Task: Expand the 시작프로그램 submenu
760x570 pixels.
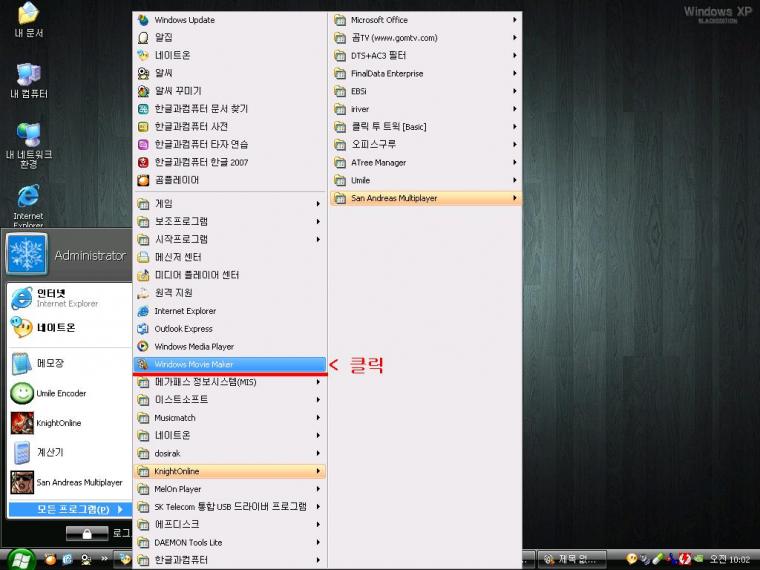Action: [x=229, y=239]
